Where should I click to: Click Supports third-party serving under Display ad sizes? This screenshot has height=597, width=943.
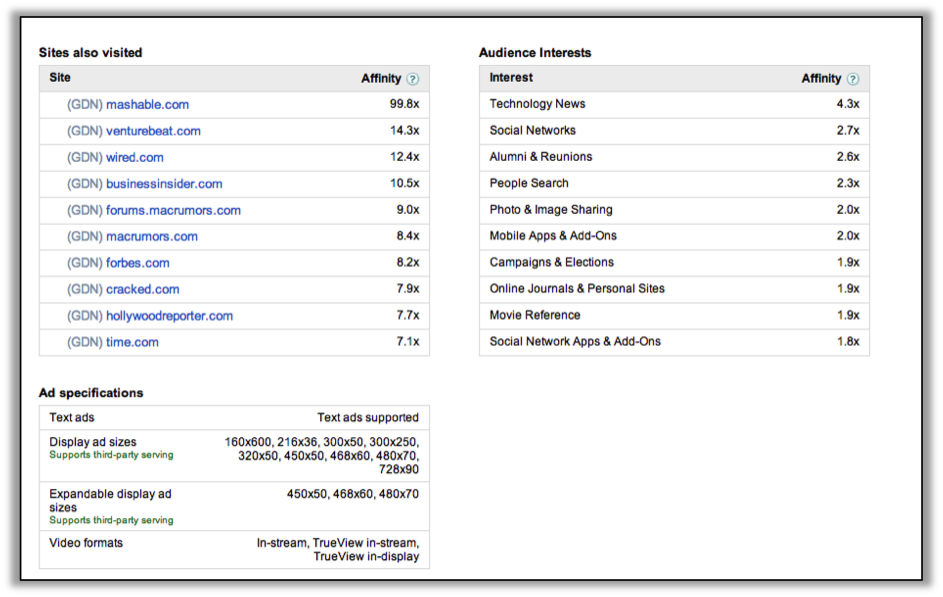[111, 455]
